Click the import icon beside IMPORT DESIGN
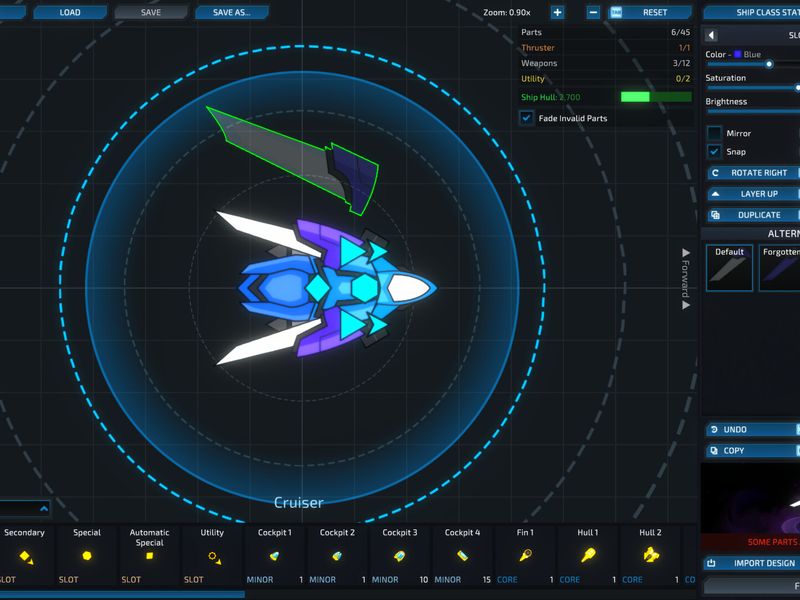800x600 pixels. (711, 563)
